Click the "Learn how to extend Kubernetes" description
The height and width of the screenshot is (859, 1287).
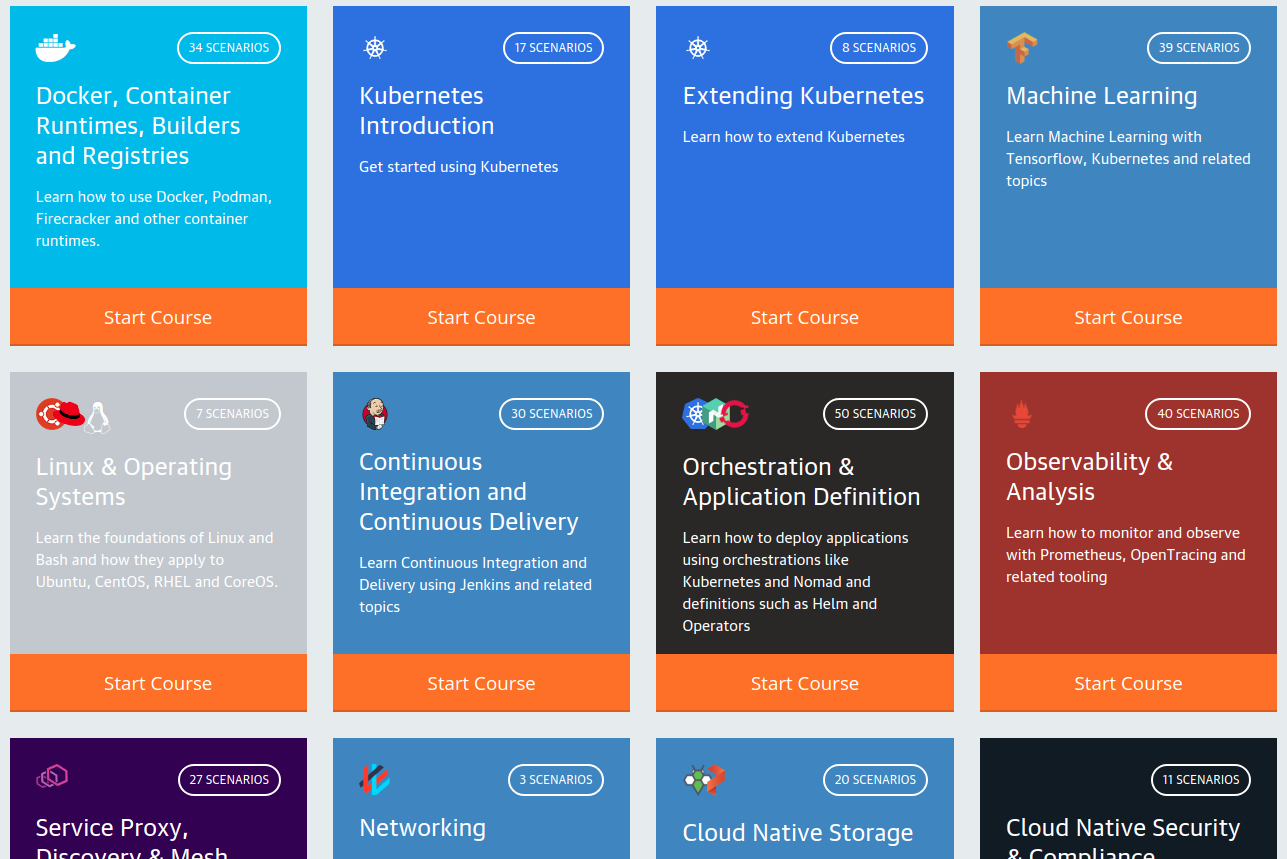tap(794, 137)
